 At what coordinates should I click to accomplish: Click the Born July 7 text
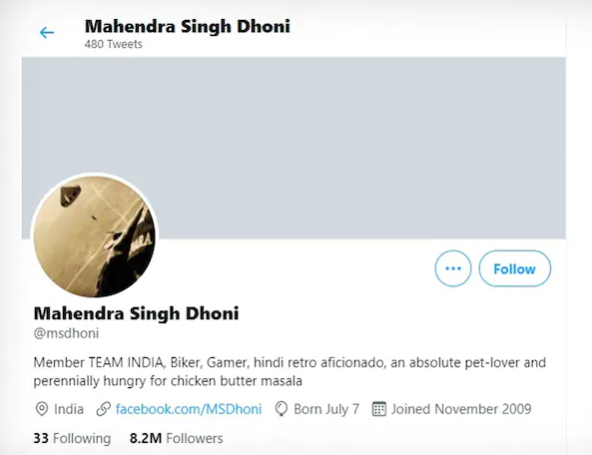tap(327, 409)
